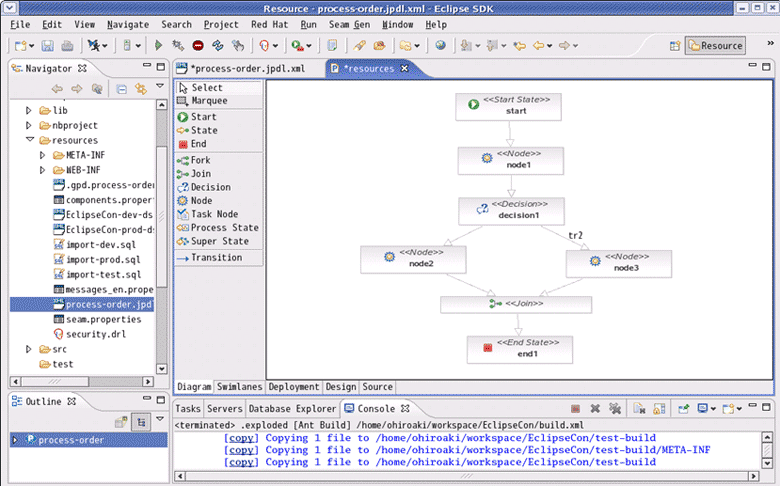Terminate console with red square icon

pos(576,409)
